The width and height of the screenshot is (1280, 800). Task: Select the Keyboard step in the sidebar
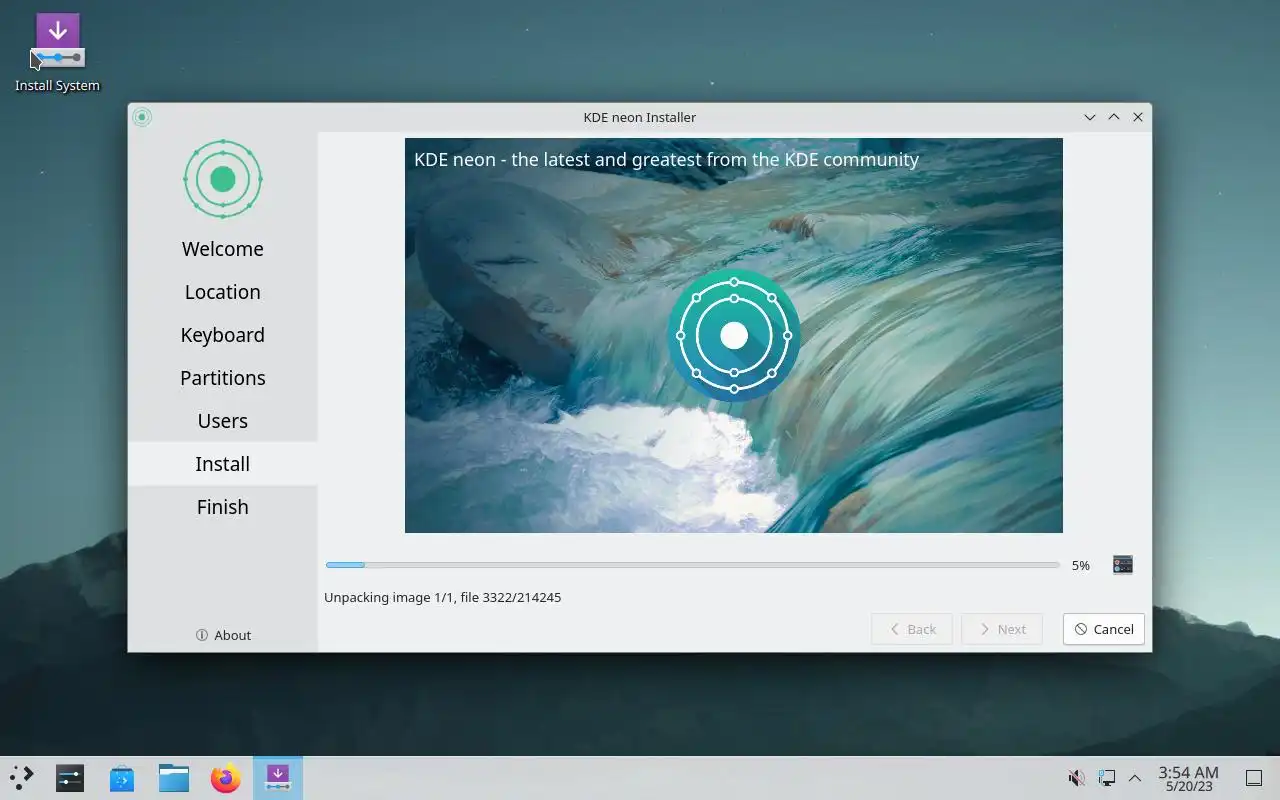[223, 335]
